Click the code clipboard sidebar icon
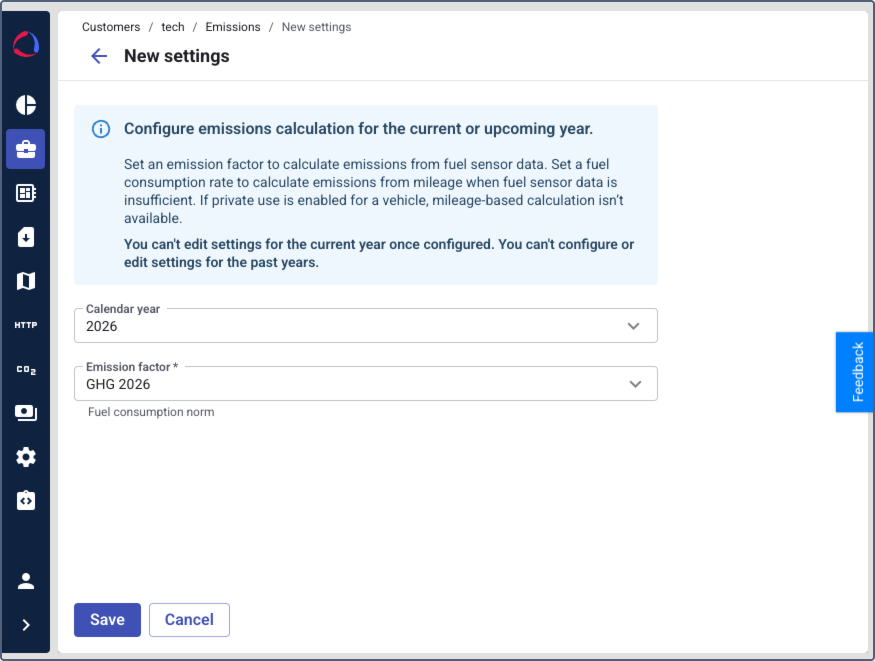 click(x=26, y=501)
